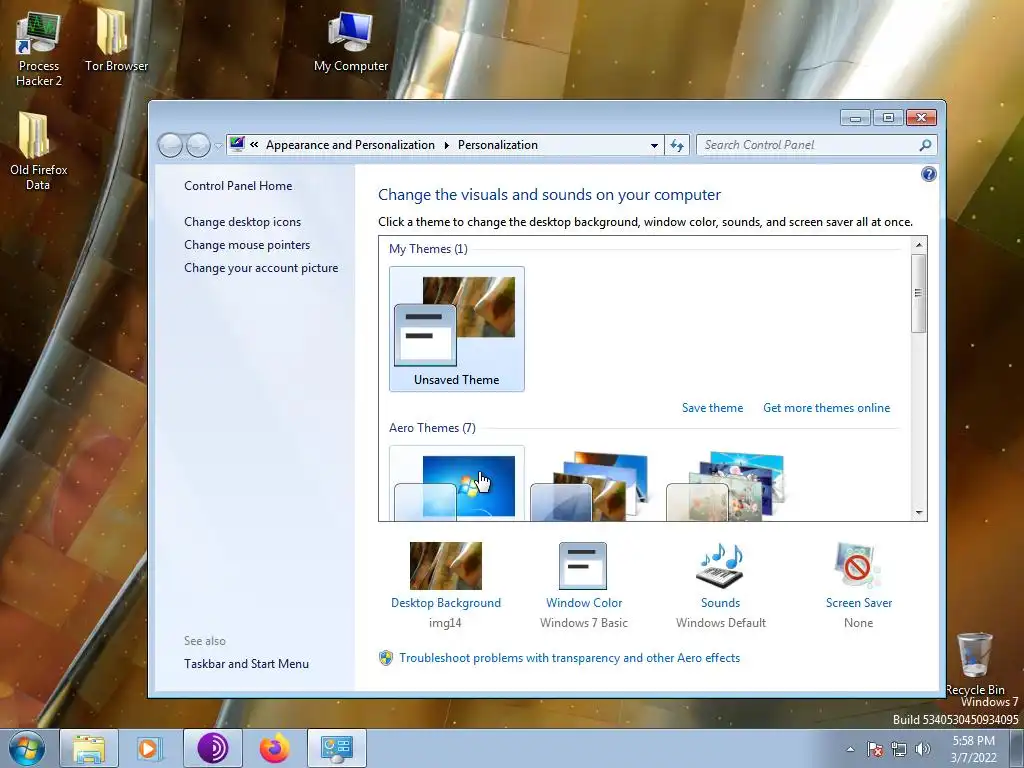Open the Windows Start orb
Viewport: 1024px width, 768px height.
(27, 748)
